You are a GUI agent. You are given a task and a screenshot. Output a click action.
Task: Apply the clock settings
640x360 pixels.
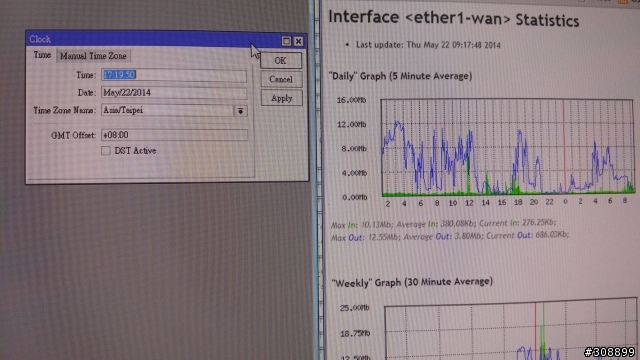(281, 98)
